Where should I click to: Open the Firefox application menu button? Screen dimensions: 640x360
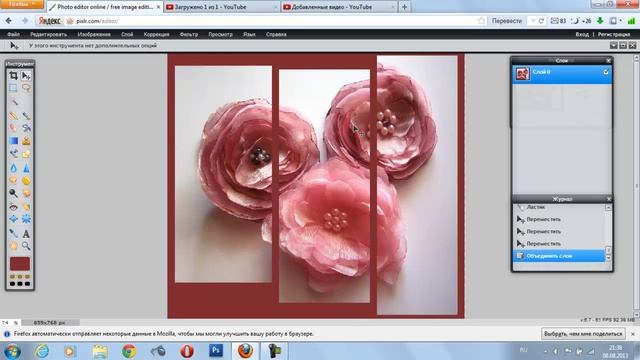click(22, 4)
